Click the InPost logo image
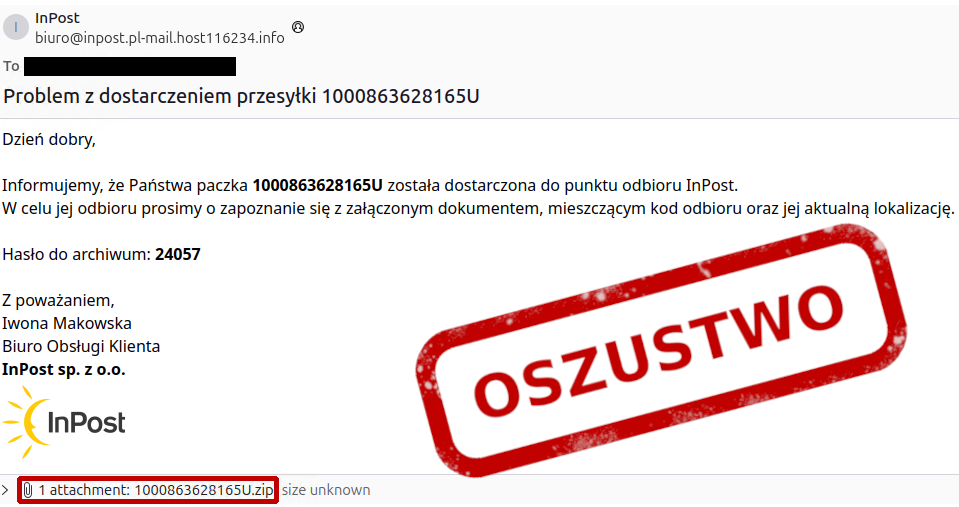 click(64, 421)
